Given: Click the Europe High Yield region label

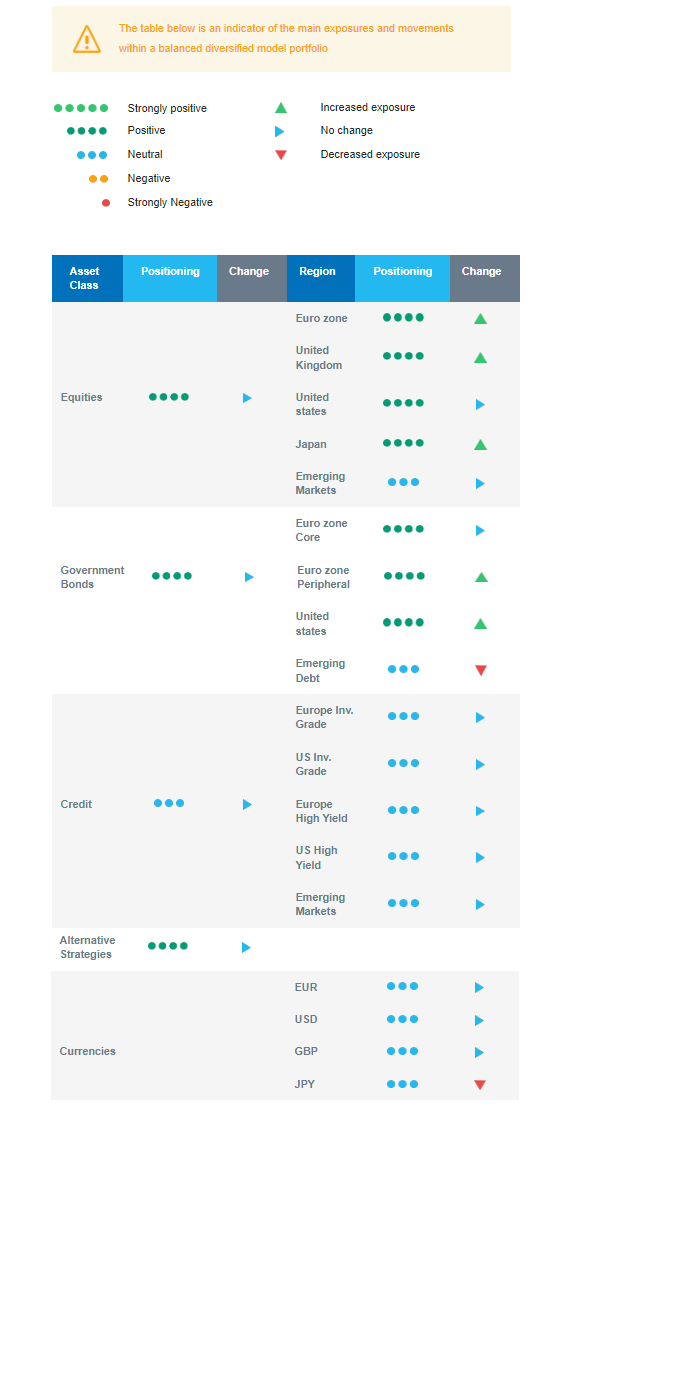Looking at the screenshot, I should 322,811.
